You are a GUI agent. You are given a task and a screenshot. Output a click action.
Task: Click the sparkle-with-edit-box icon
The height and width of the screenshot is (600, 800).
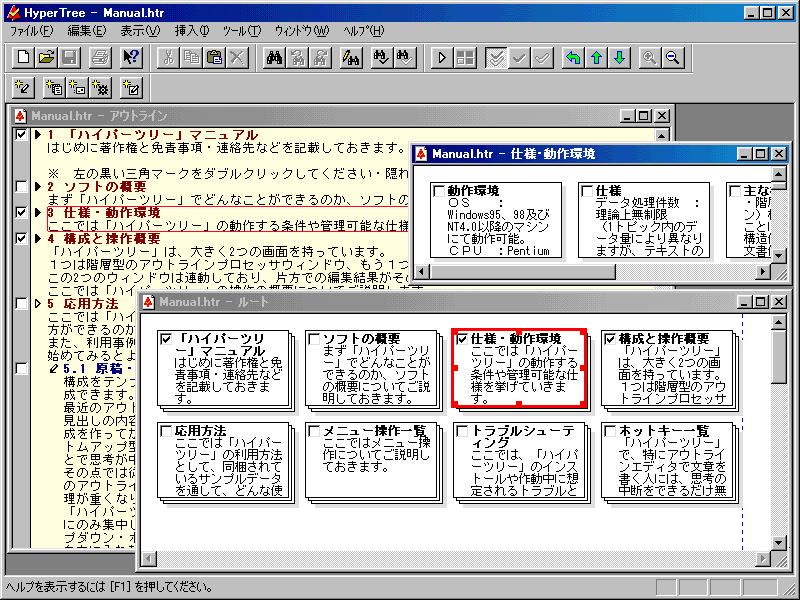131,88
